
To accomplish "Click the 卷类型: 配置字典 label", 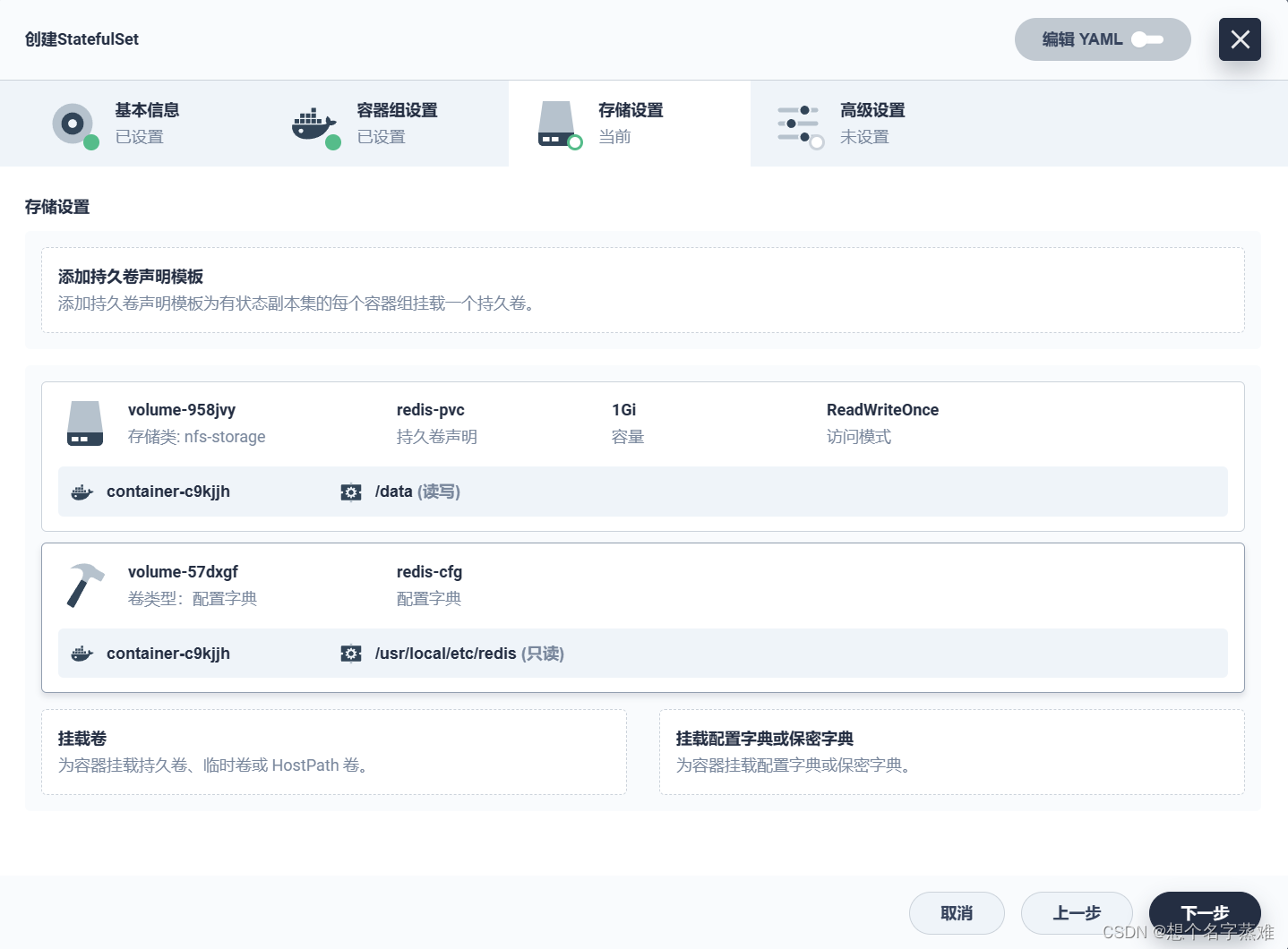I will (193, 599).
